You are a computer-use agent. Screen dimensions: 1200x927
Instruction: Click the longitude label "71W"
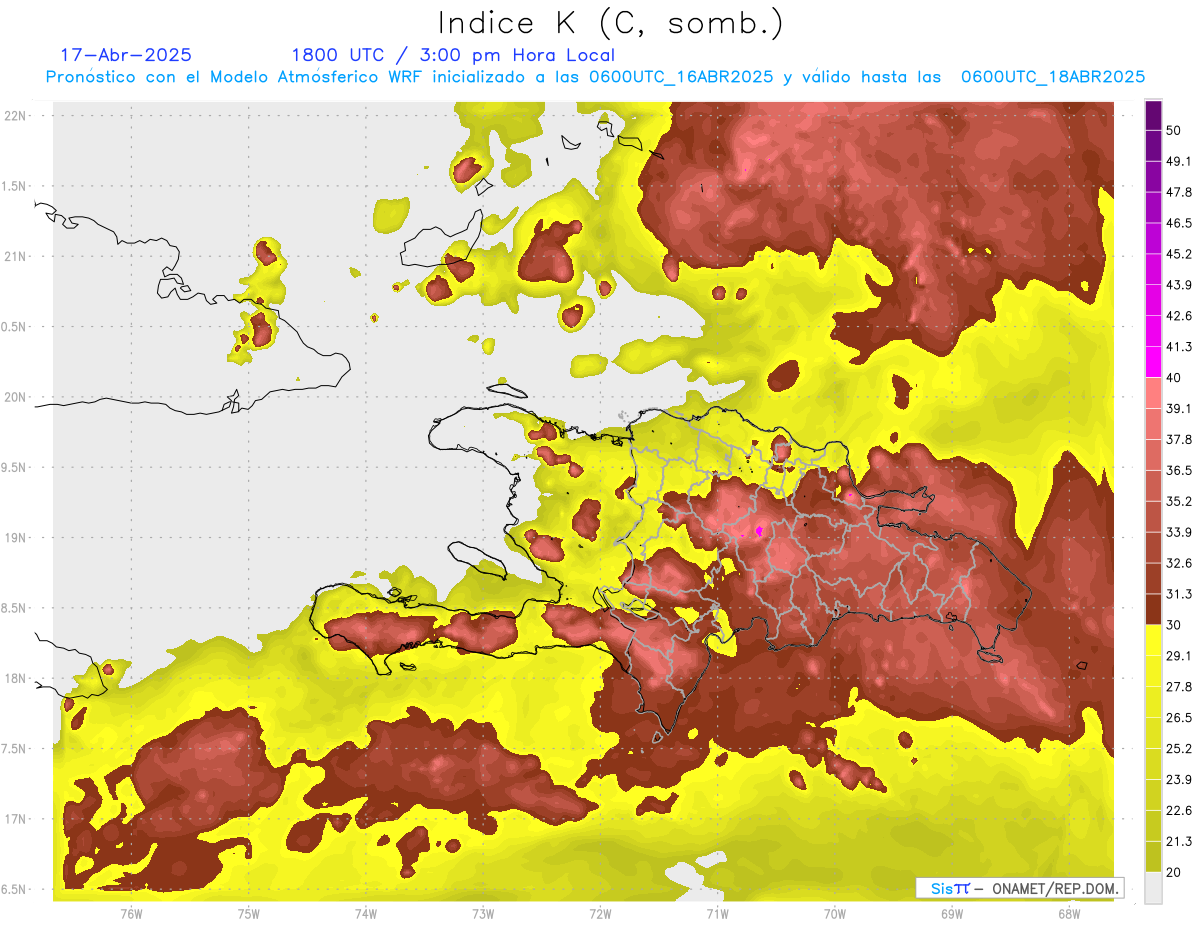point(717,913)
